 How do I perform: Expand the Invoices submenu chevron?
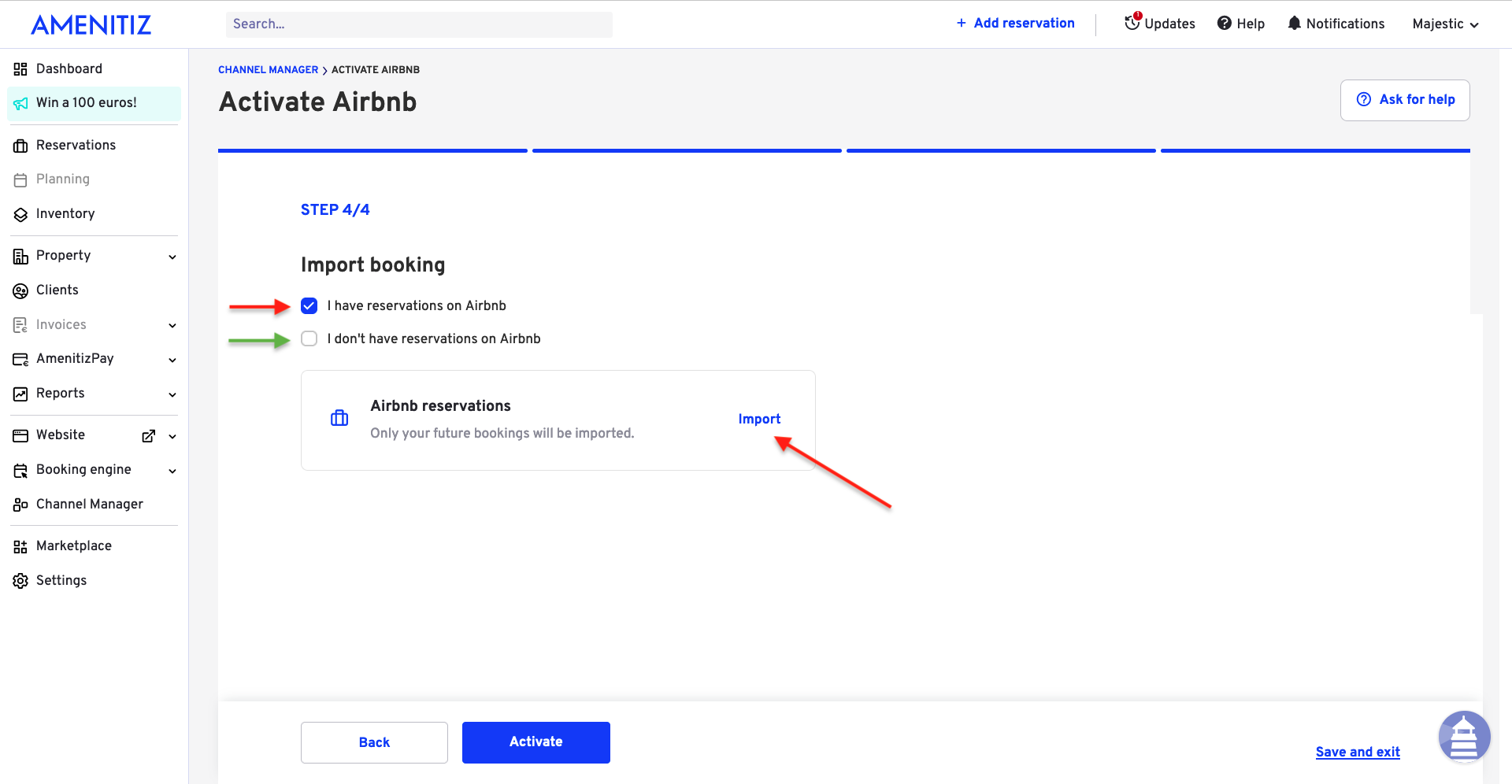172,325
